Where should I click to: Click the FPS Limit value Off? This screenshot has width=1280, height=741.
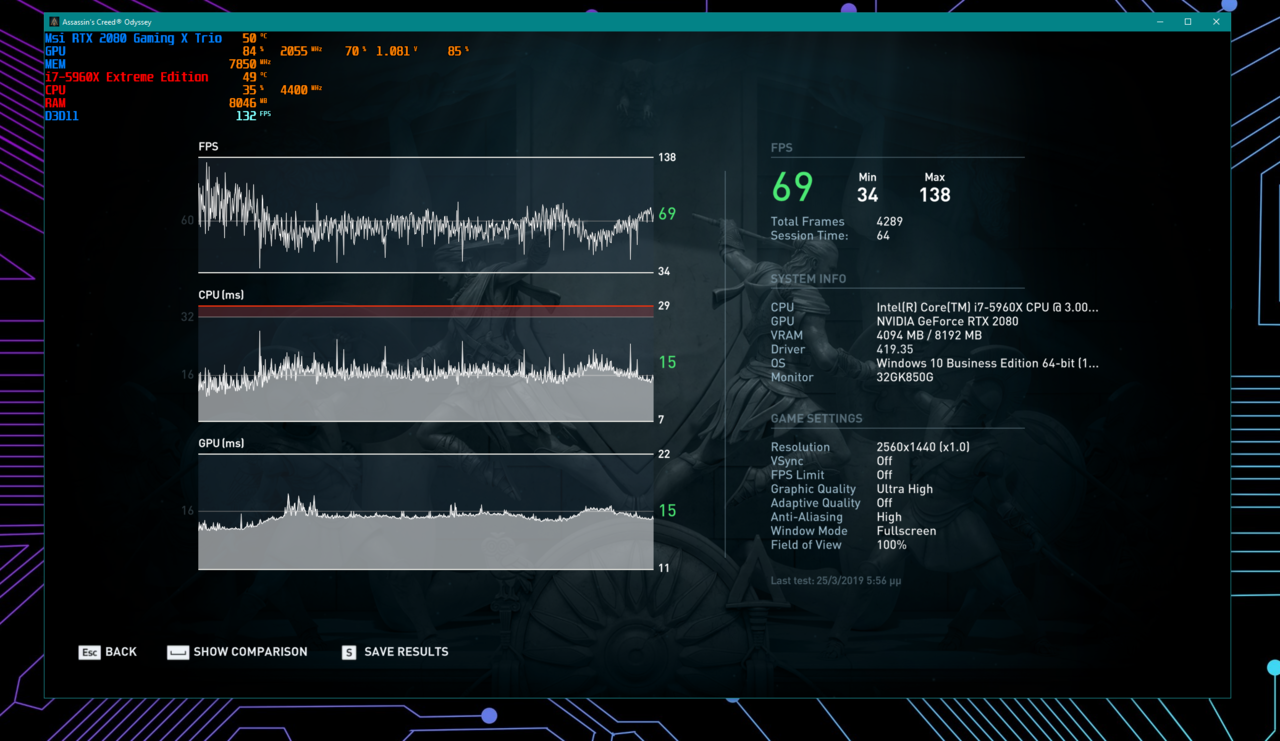point(884,475)
